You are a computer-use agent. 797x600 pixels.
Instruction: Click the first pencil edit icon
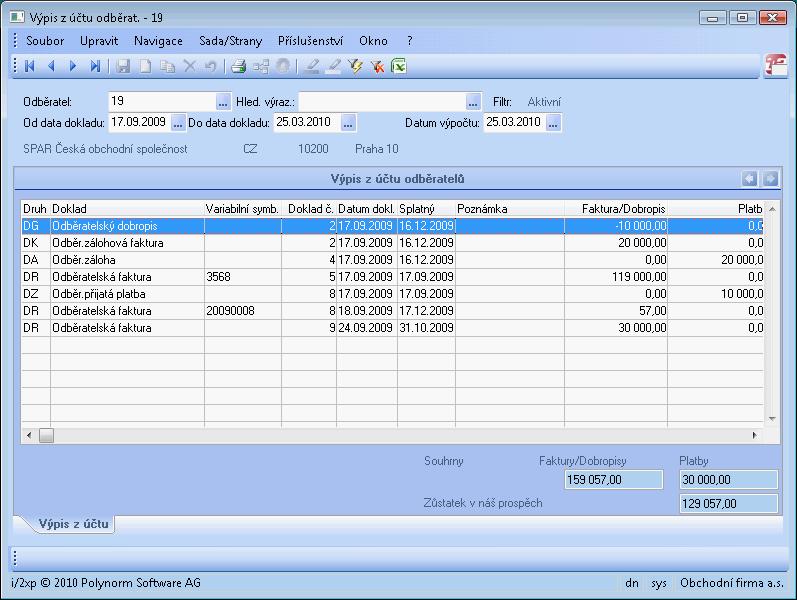click(x=312, y=66)
